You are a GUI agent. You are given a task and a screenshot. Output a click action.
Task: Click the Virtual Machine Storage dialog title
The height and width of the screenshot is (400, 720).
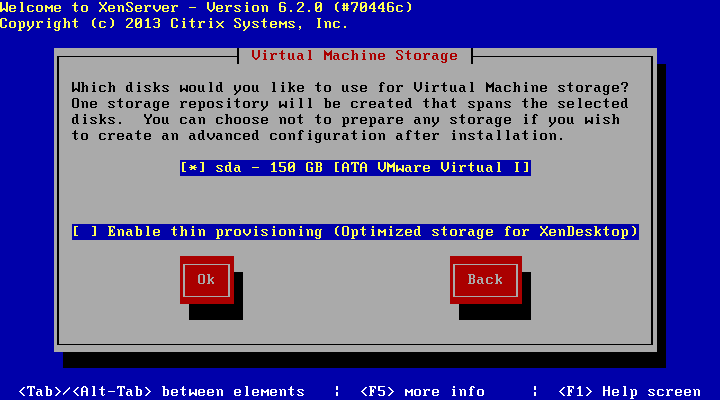coord(355,56)
